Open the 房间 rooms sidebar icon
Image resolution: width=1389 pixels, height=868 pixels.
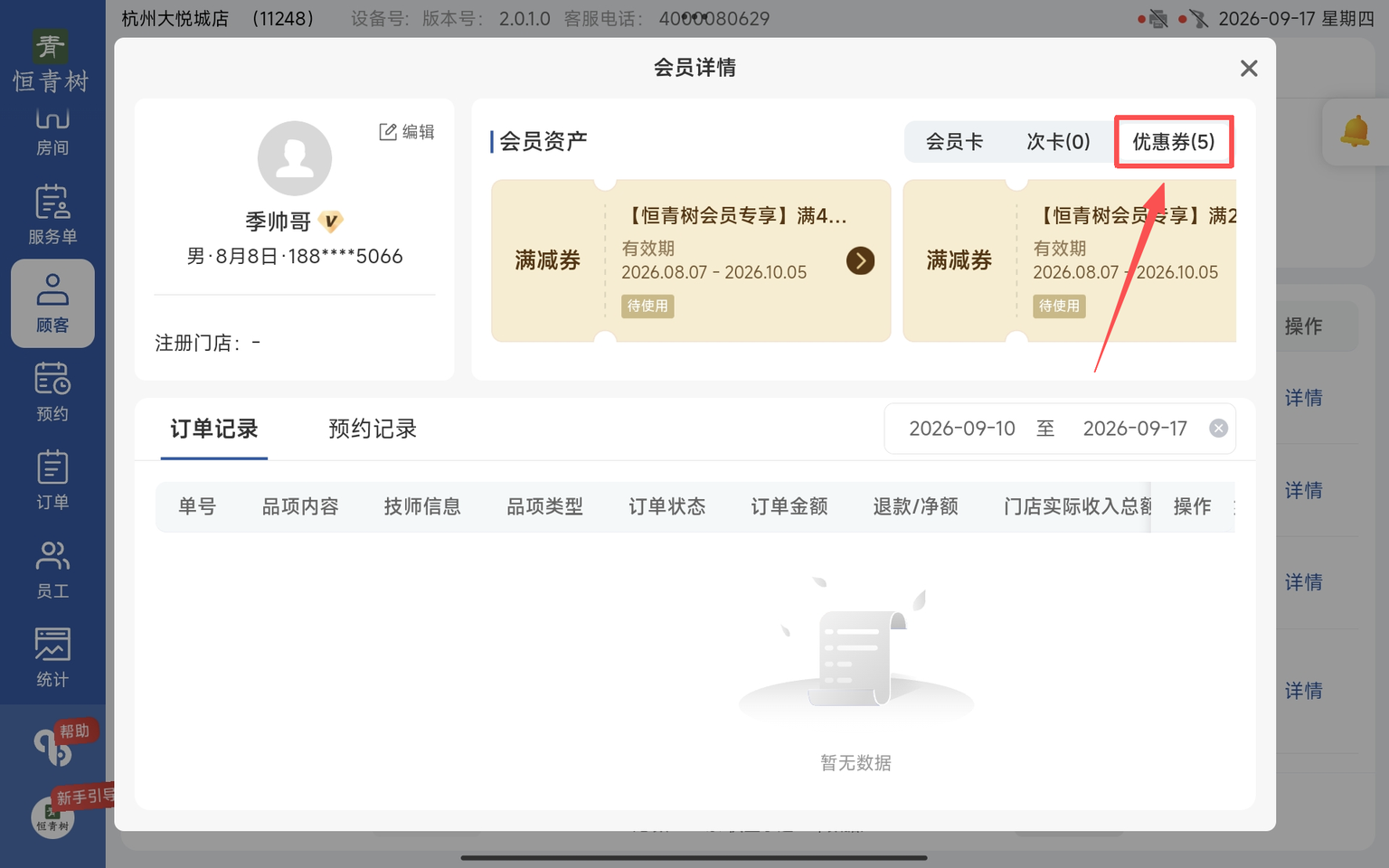coord(52,131)
